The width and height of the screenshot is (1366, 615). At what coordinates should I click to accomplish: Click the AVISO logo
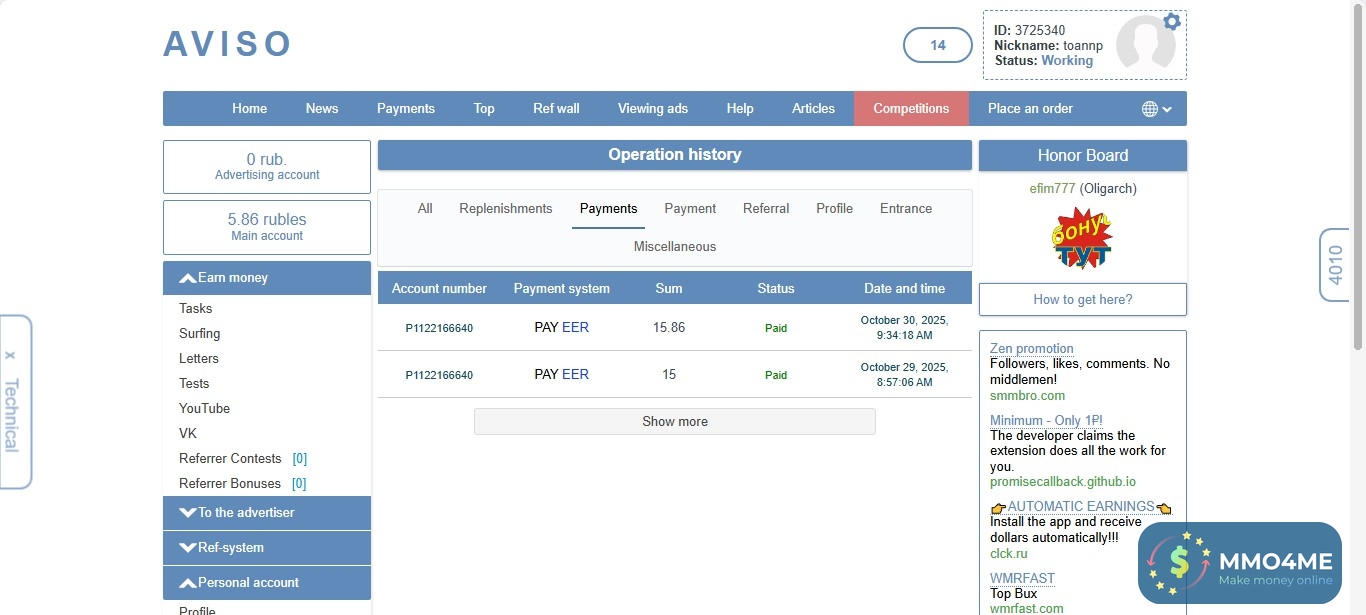tap(228, 44)
